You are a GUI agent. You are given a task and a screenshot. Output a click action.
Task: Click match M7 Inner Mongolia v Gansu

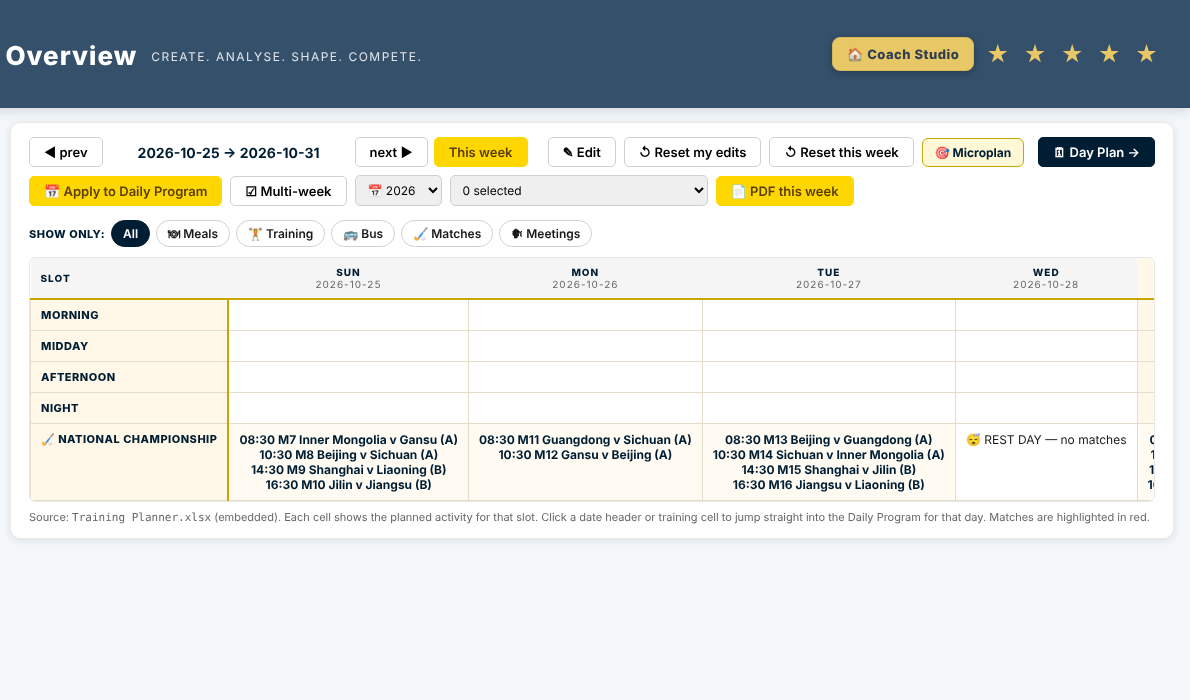[348, 440]
